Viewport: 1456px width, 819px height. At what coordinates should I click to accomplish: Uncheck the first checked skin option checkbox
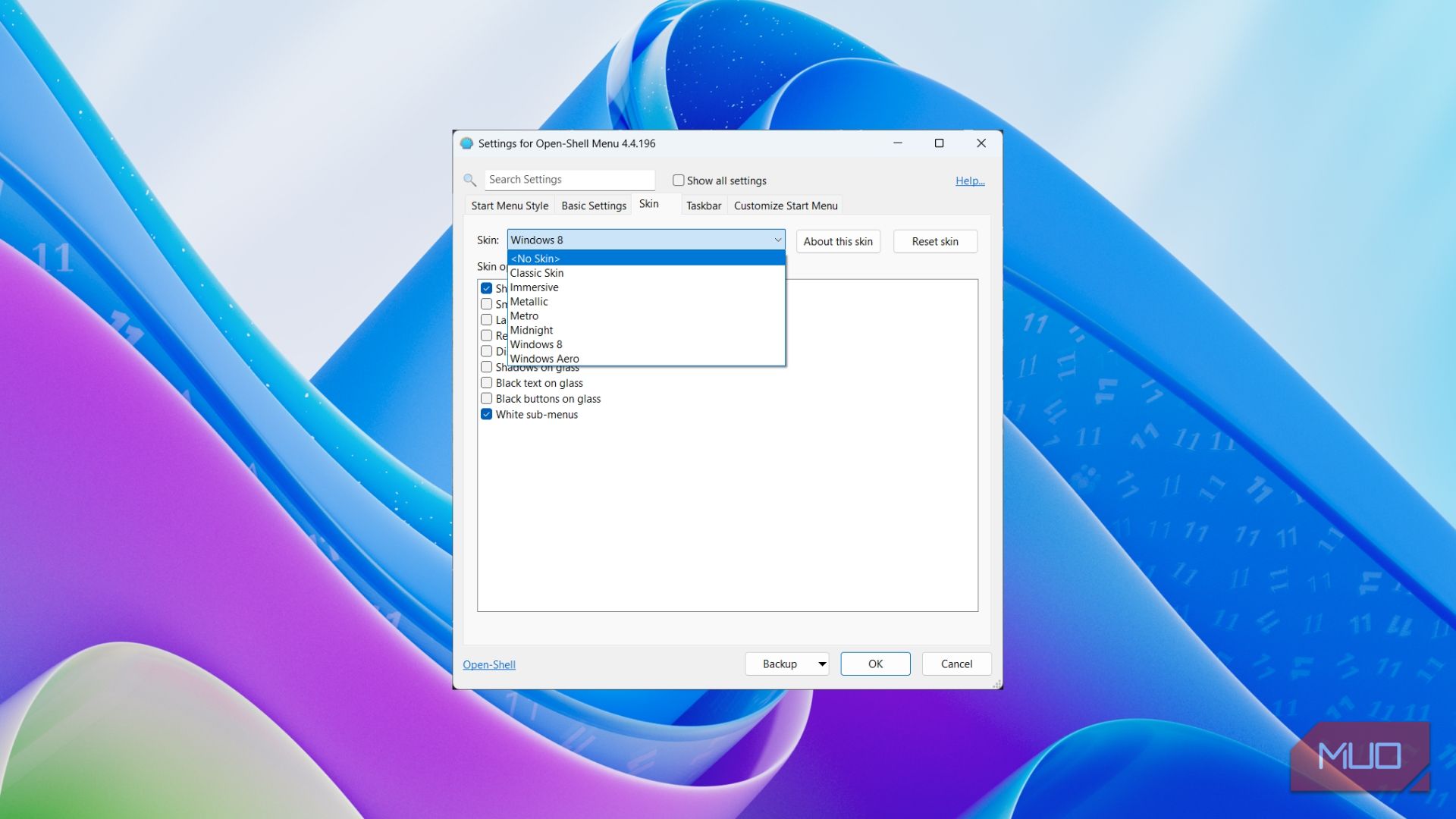(487, 288)
